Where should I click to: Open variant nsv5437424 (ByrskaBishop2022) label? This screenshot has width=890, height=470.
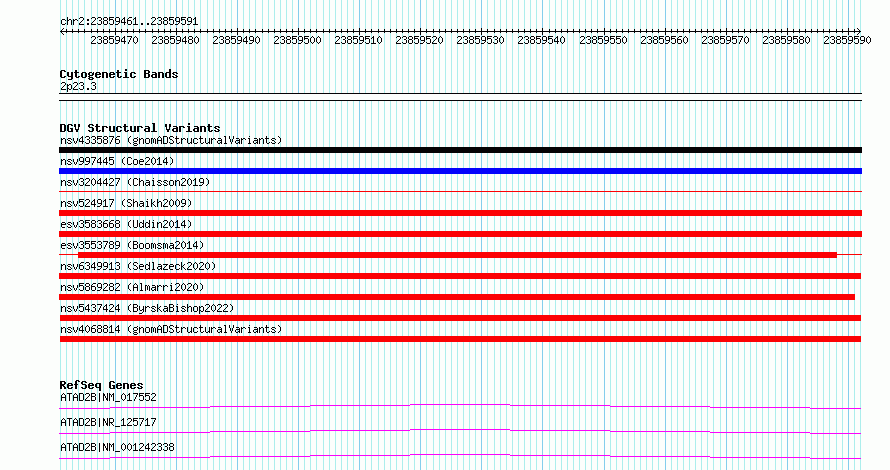(147, 308)
